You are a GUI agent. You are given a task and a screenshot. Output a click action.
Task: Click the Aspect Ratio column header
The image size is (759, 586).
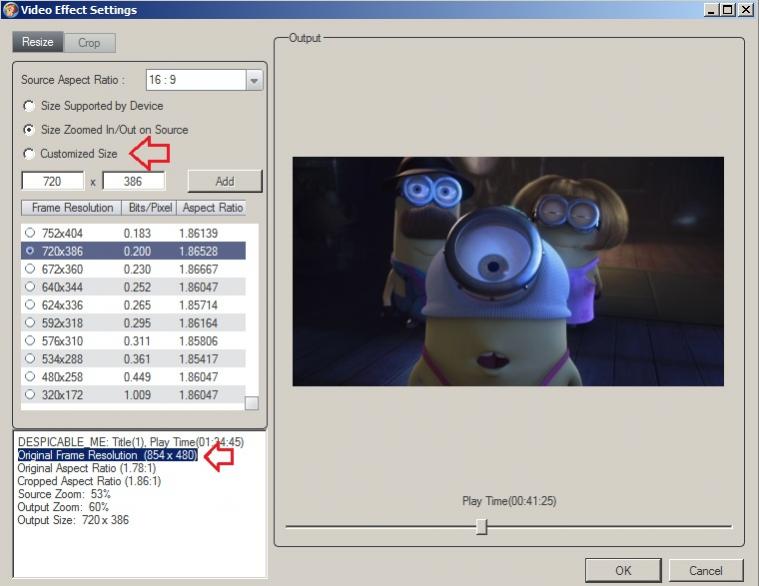click(x=212, y=208)
